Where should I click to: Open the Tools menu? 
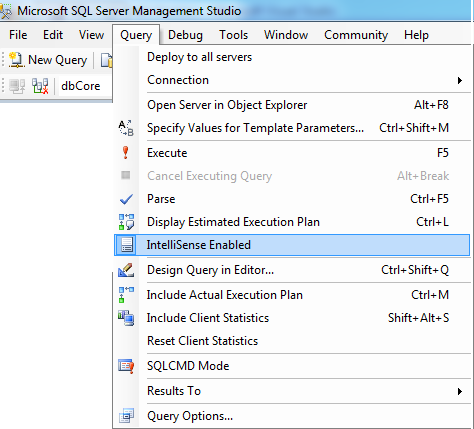233,35
